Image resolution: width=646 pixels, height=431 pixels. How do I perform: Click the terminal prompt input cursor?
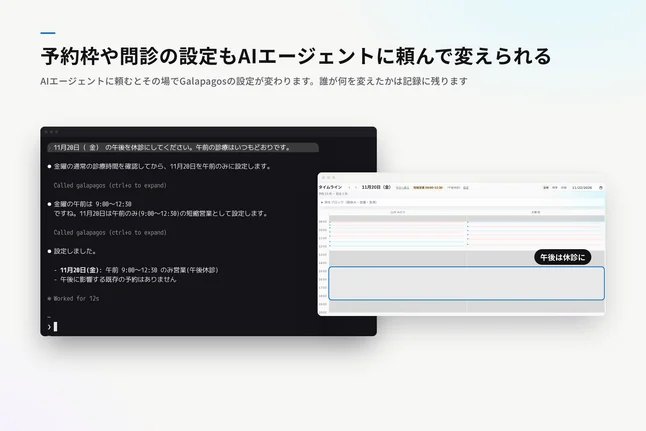(56, 327)
